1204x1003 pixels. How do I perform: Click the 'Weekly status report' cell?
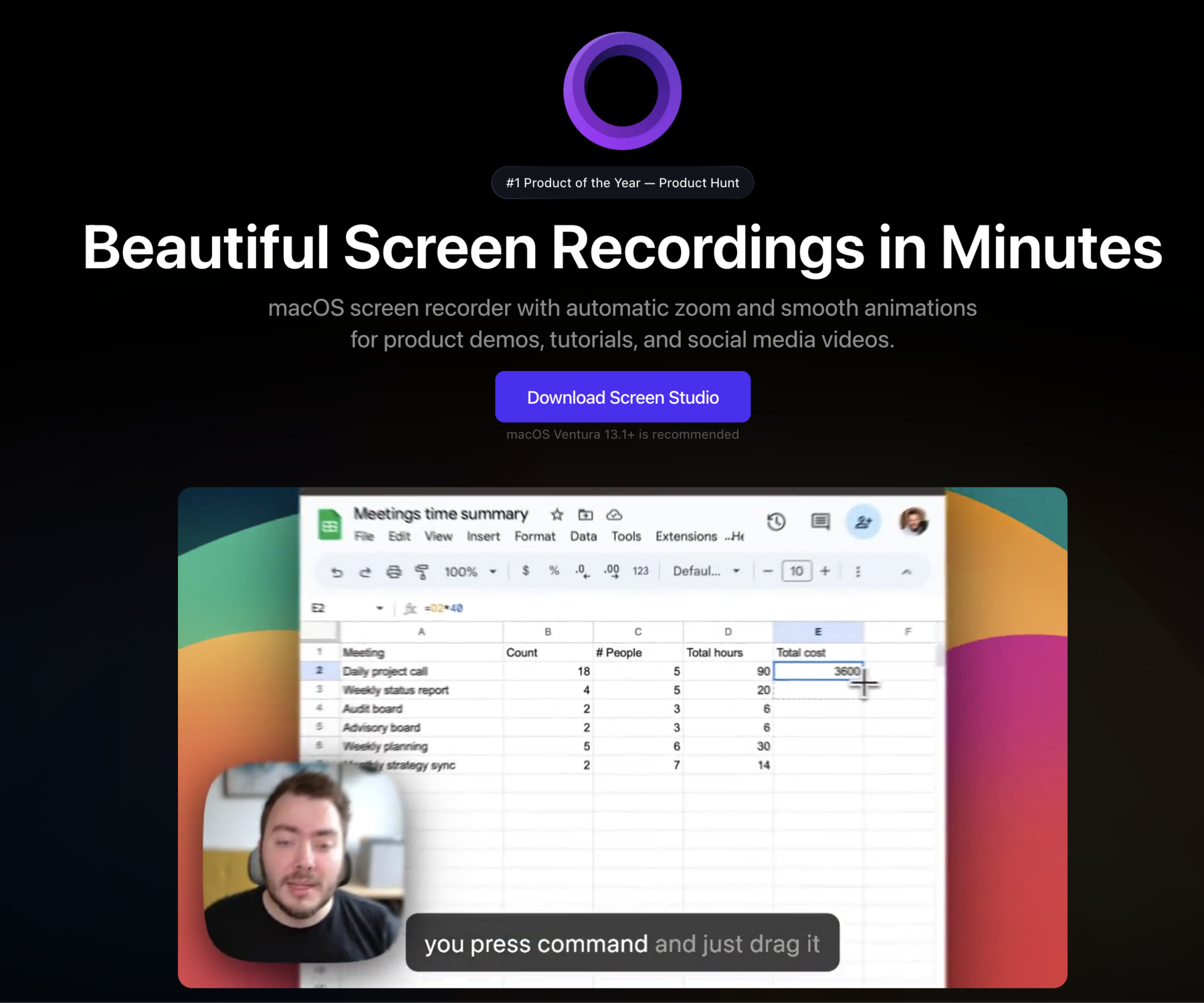click(x=421, y=690)
